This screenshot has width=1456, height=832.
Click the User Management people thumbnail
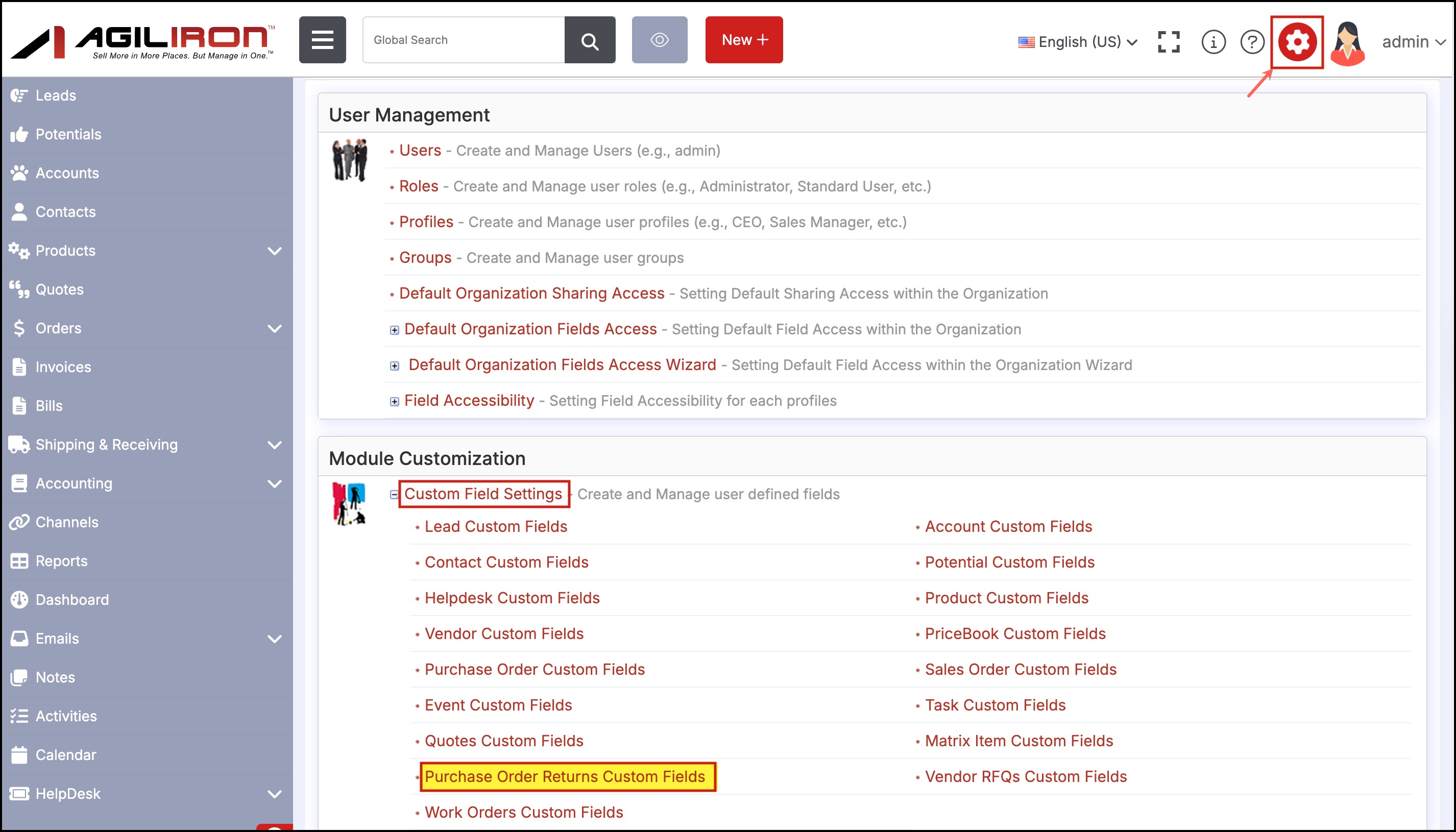point(350,160)
